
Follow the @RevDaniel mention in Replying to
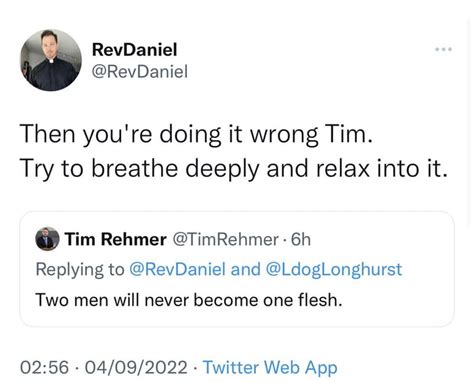pyautogui.click(x=177, y=269)
